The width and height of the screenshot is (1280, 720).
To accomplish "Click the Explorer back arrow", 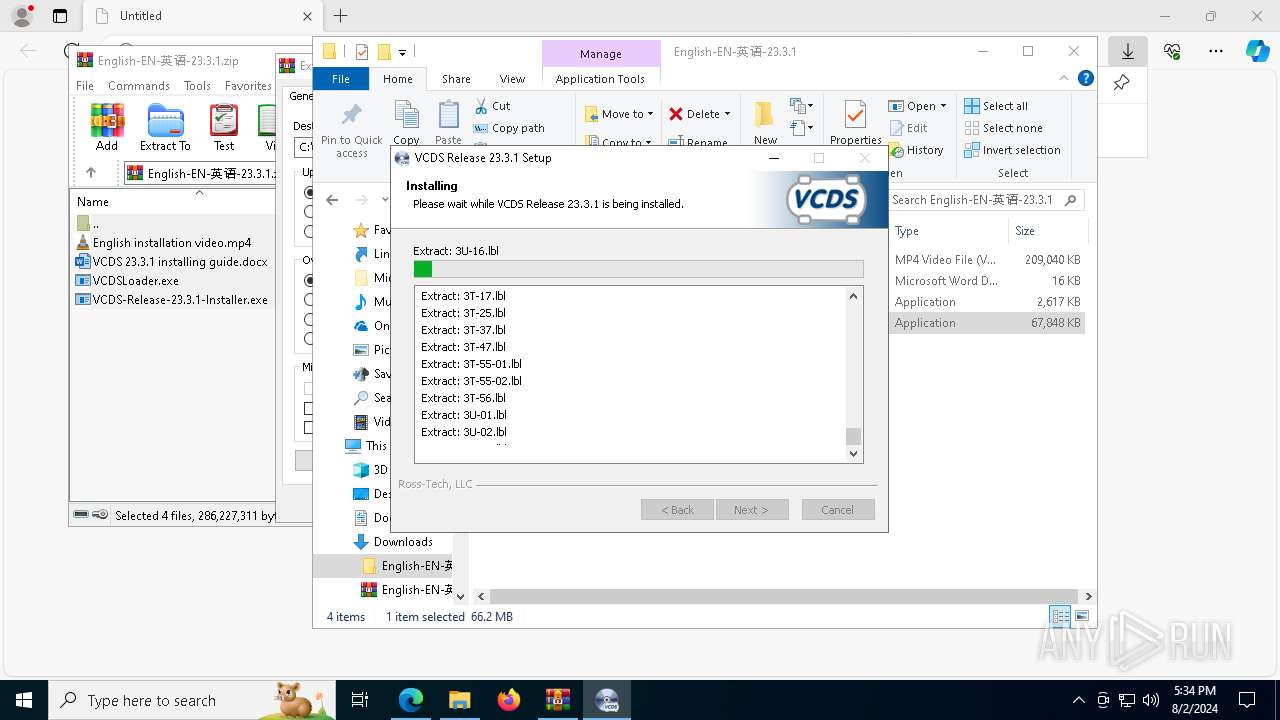I will coord(332,200).
